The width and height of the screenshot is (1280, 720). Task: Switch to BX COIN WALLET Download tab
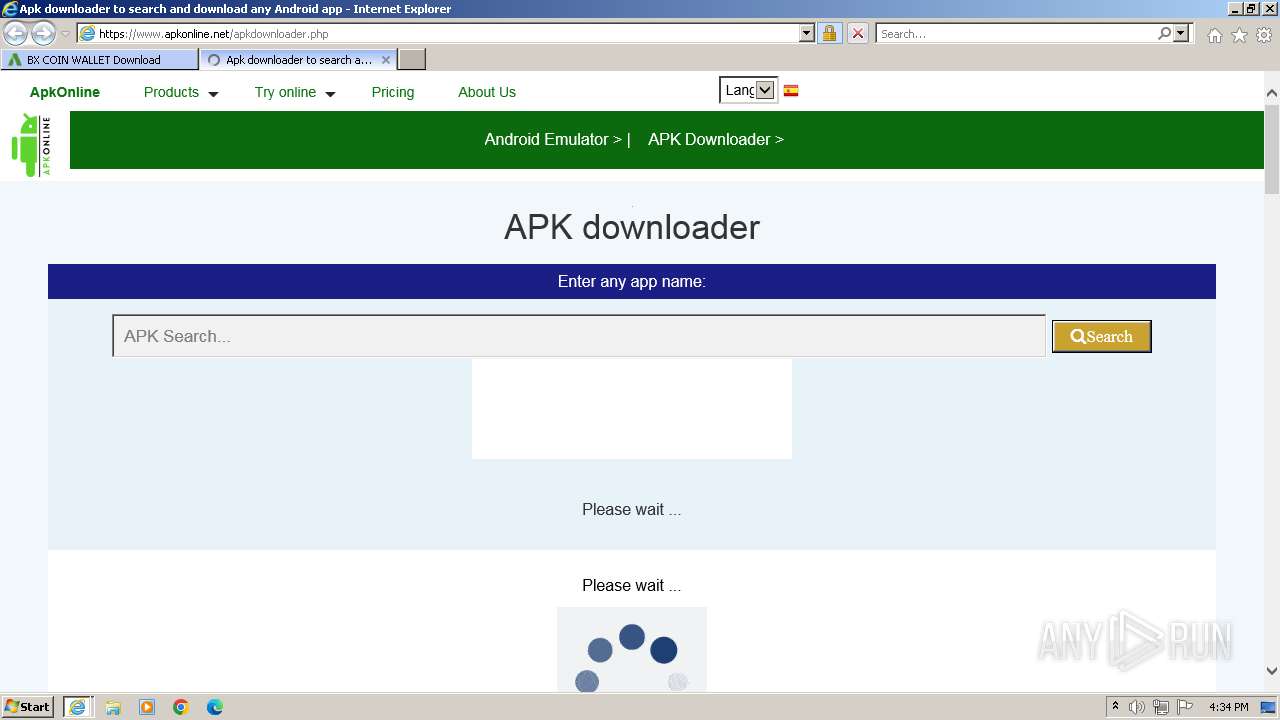(99, 60)
